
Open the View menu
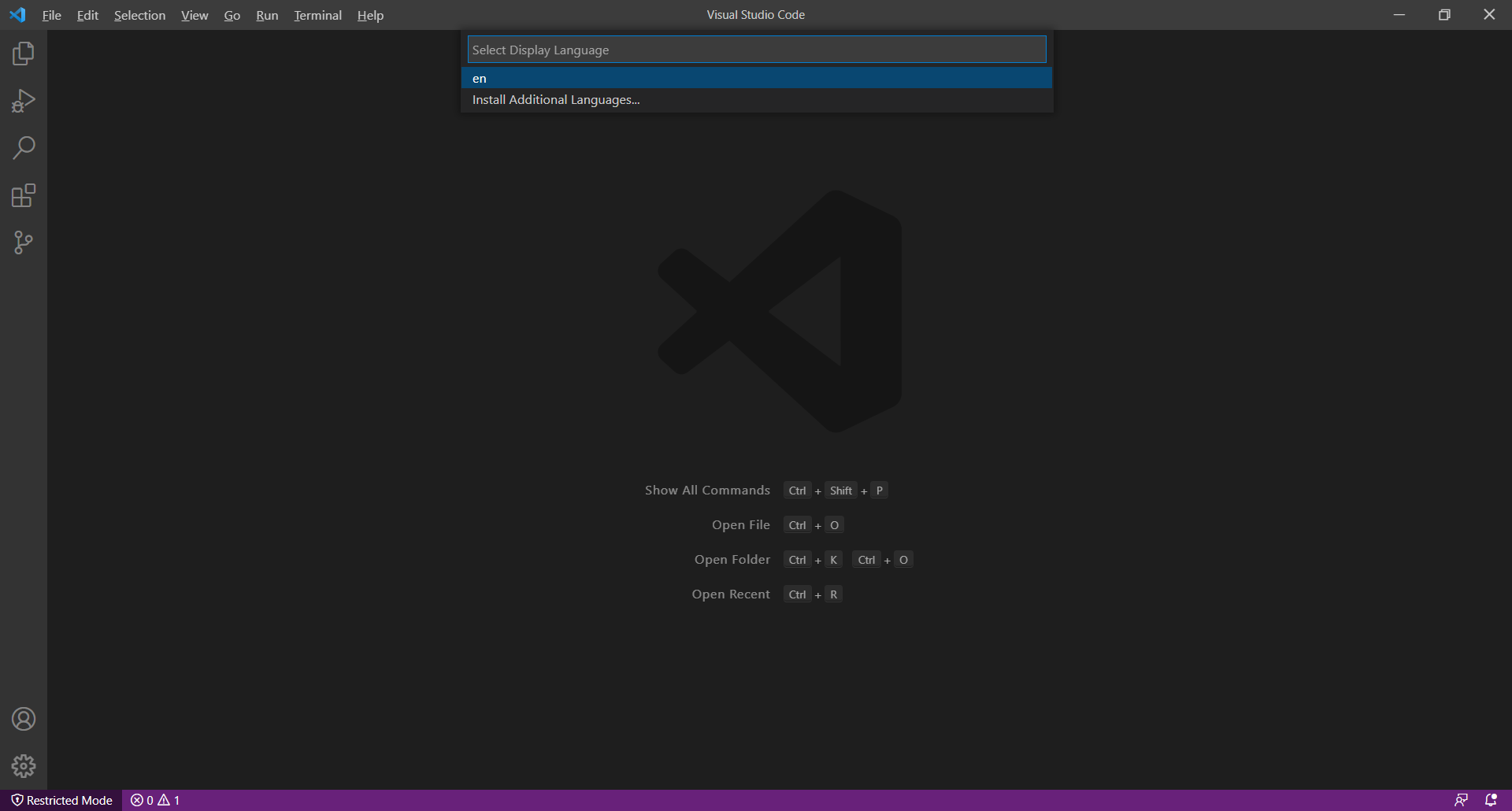(195, 15)
